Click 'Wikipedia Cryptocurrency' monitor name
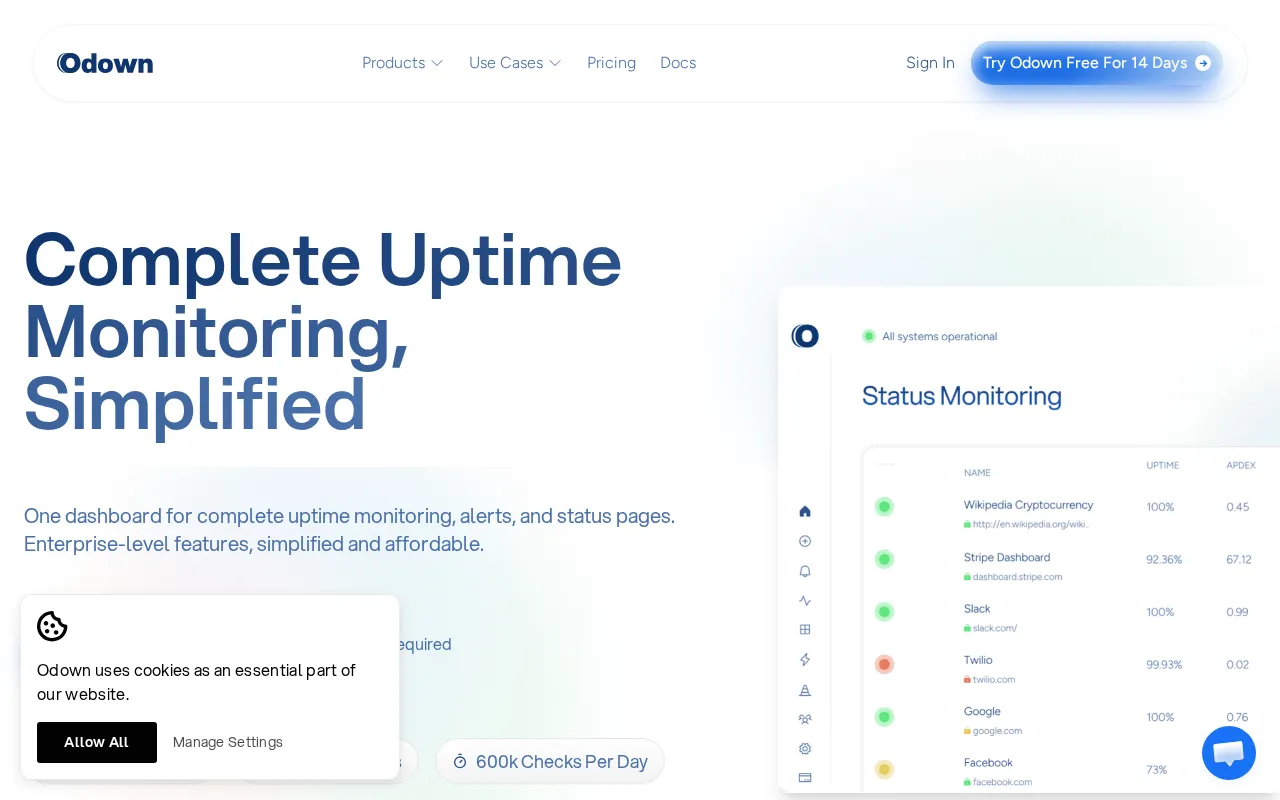Image resolution: width=1280 pixels, height=800 pixels. coord(1028,505)
